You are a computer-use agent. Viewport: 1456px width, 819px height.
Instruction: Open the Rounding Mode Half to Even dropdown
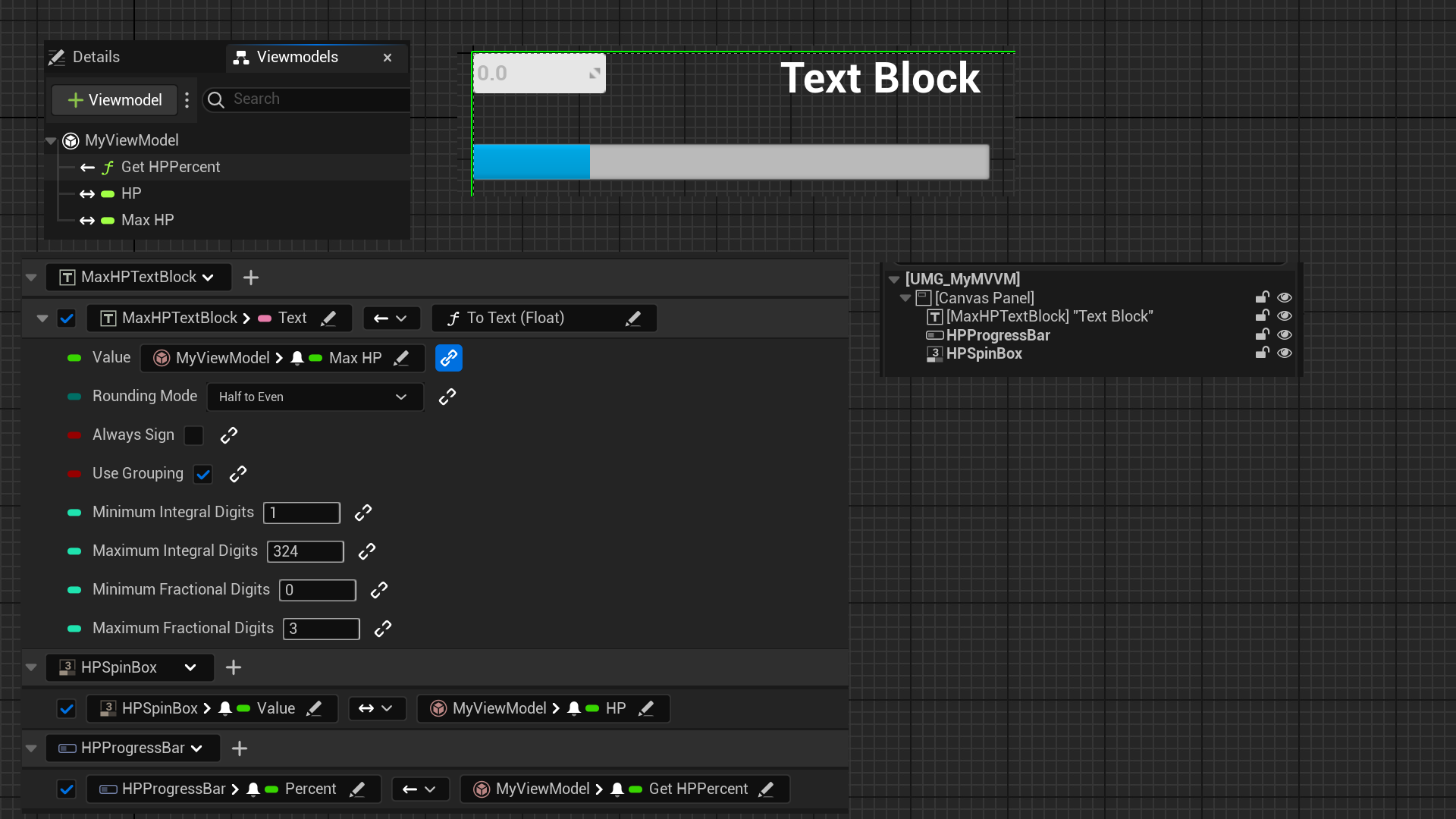(x=315, y=397)
